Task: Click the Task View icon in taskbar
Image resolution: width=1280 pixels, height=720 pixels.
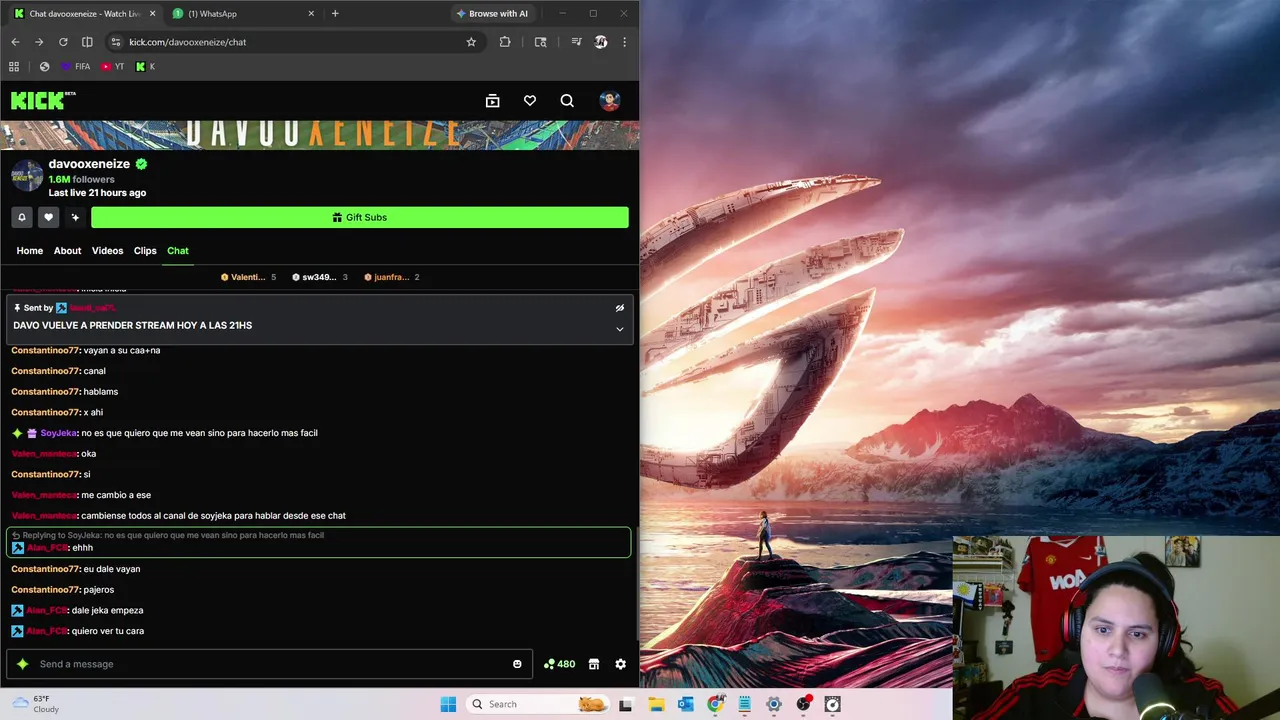Action: [626, 704]
